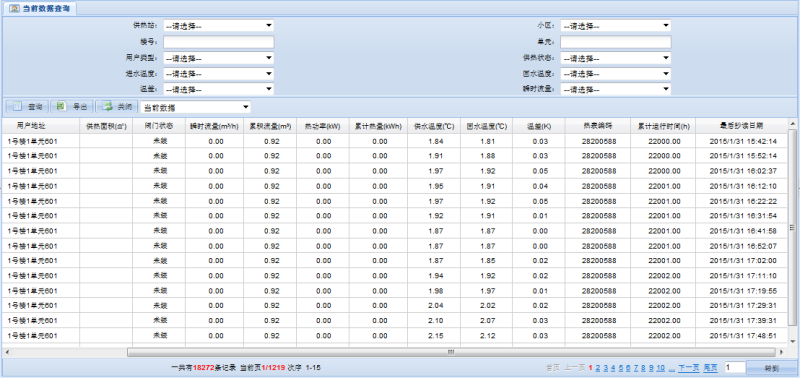Select row dated 2015/1/31 17:02:00
Screen dimensions: 800x378
395,261
